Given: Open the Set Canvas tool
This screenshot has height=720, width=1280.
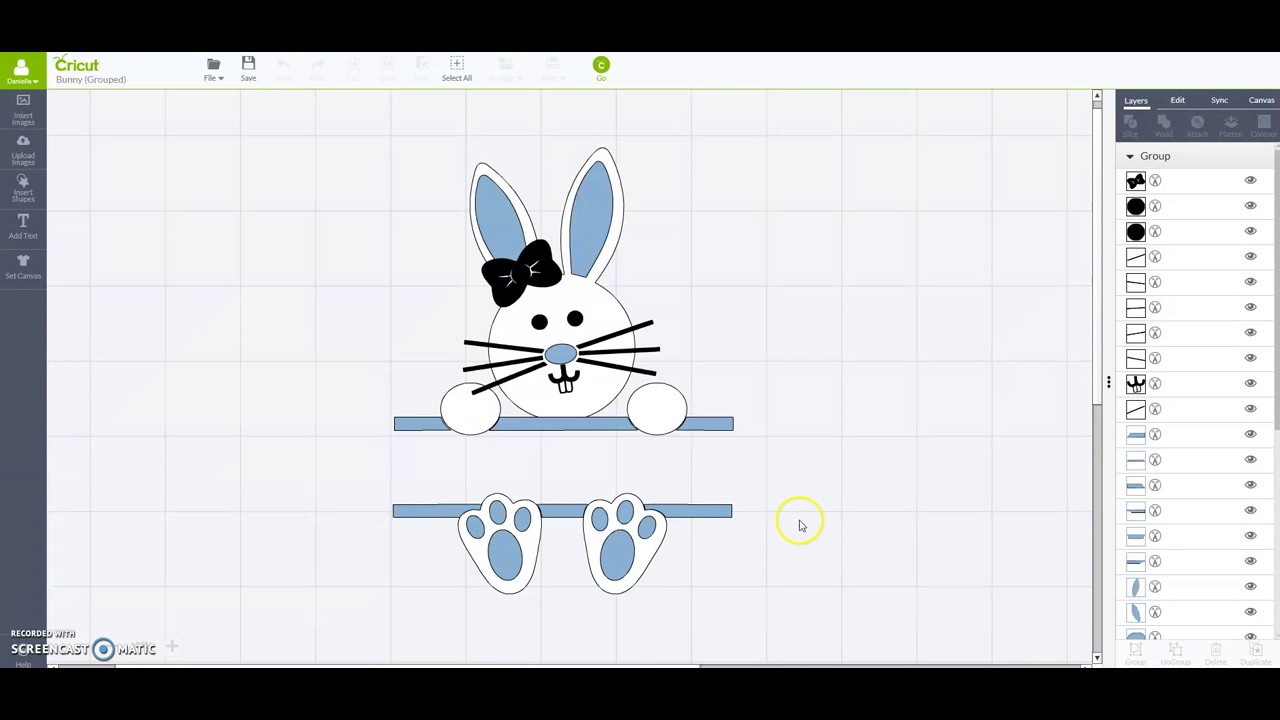Looking at the screenshot, I should pyautogui.click(x=23, y=267).
